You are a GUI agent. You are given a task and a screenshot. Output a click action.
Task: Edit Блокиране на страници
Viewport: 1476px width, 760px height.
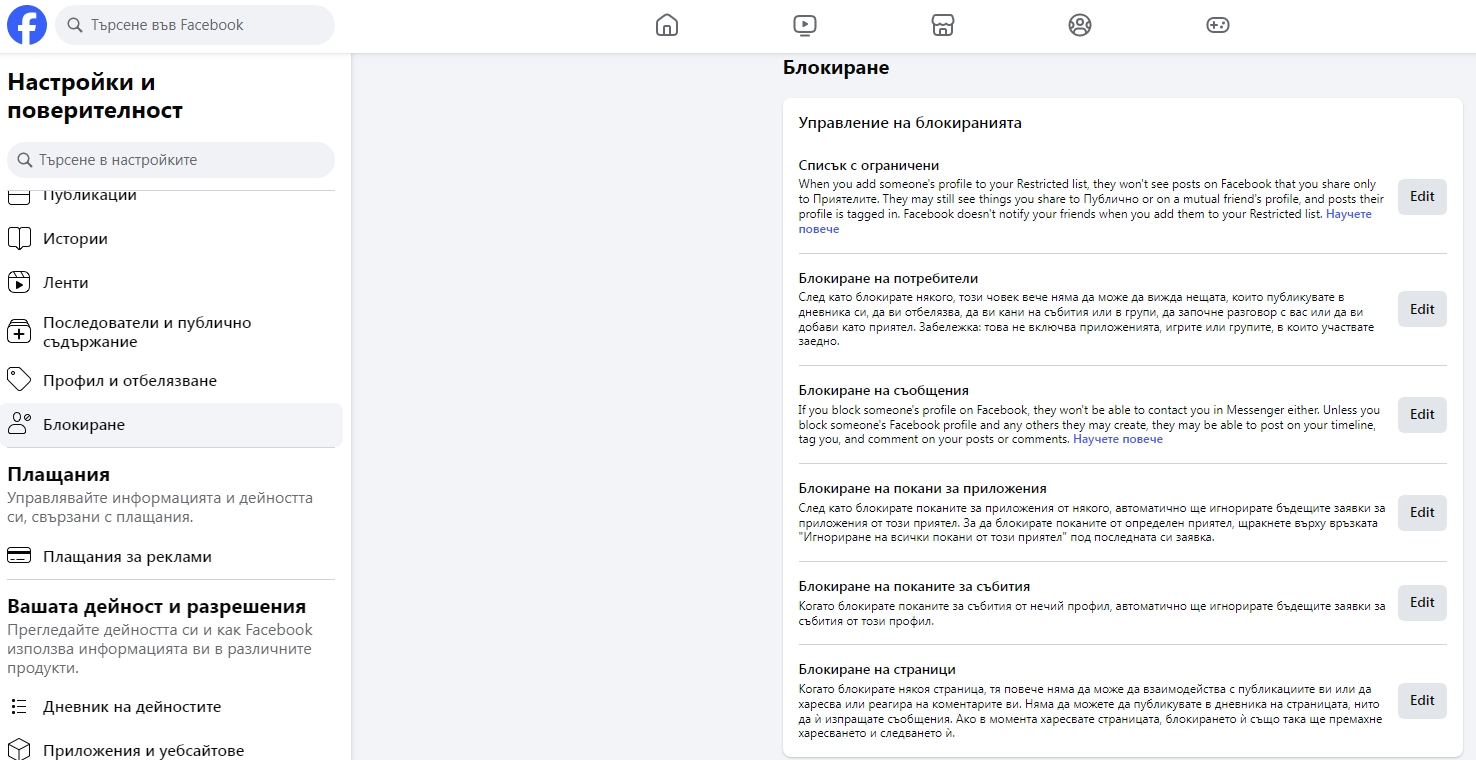(1421, 701)
